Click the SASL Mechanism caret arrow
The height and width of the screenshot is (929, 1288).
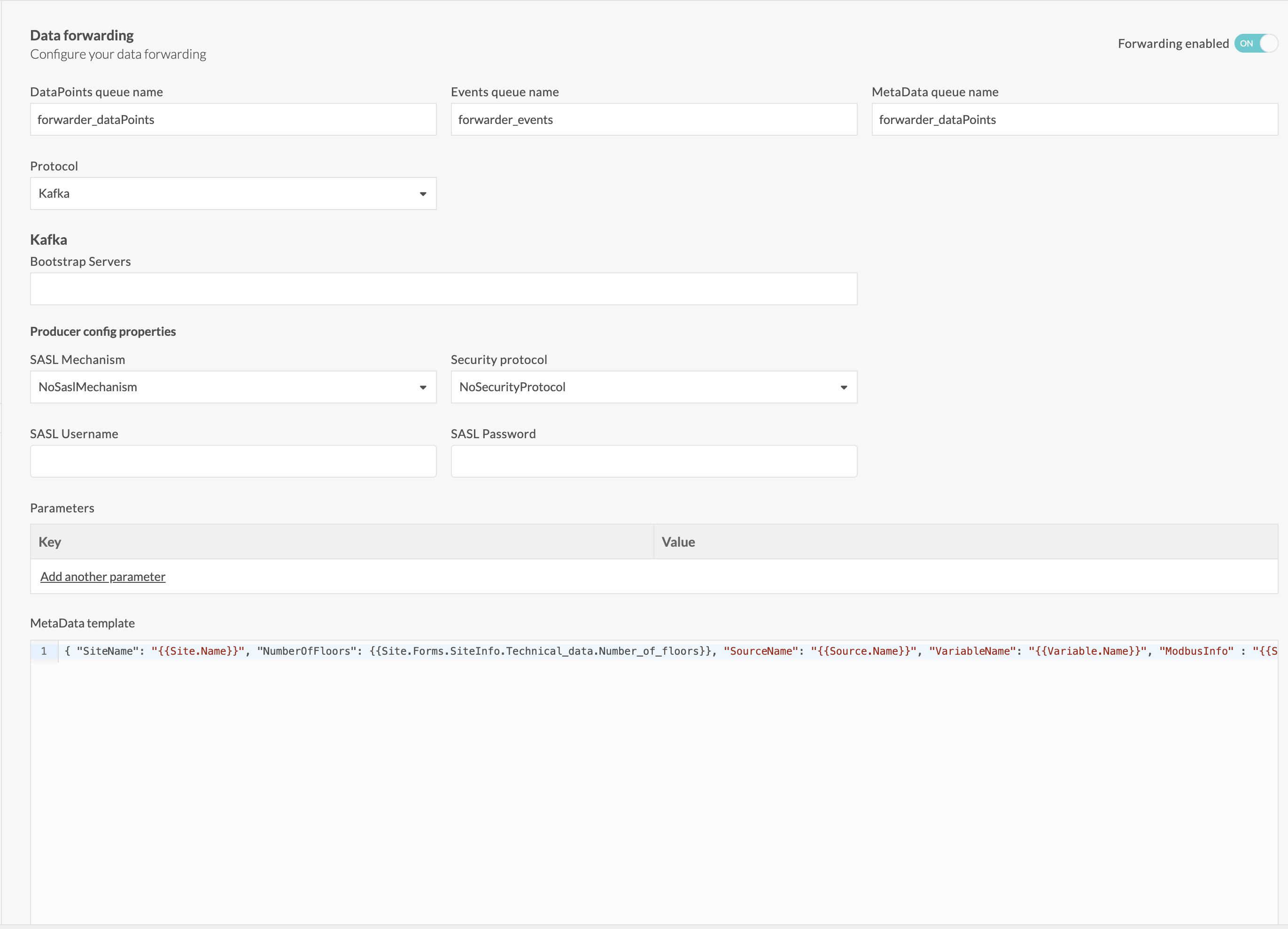tap(423, 388)
